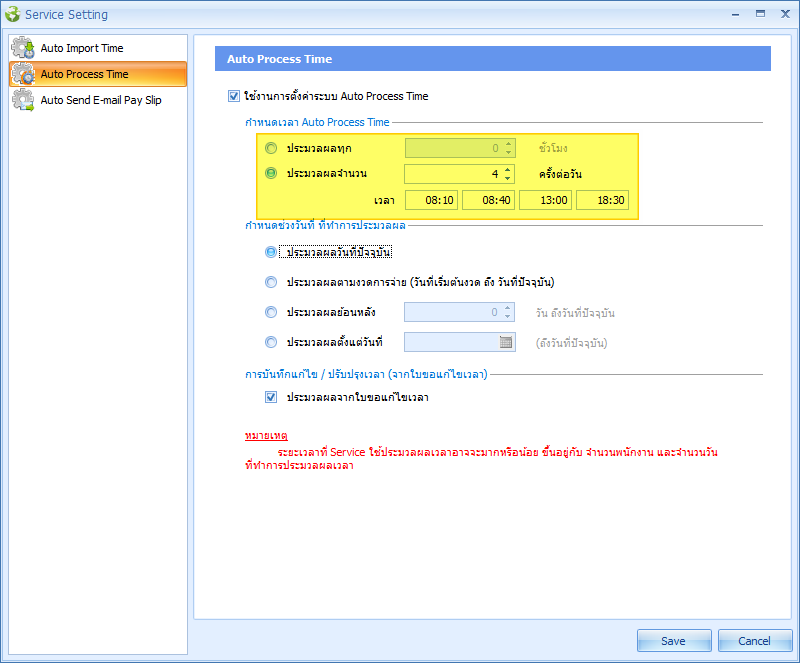Toggle the ประมวลผลจากใบขอแก้ไขเวลา checkbox
The width and height of the screenshot is (800, 663).
[271, 397]
